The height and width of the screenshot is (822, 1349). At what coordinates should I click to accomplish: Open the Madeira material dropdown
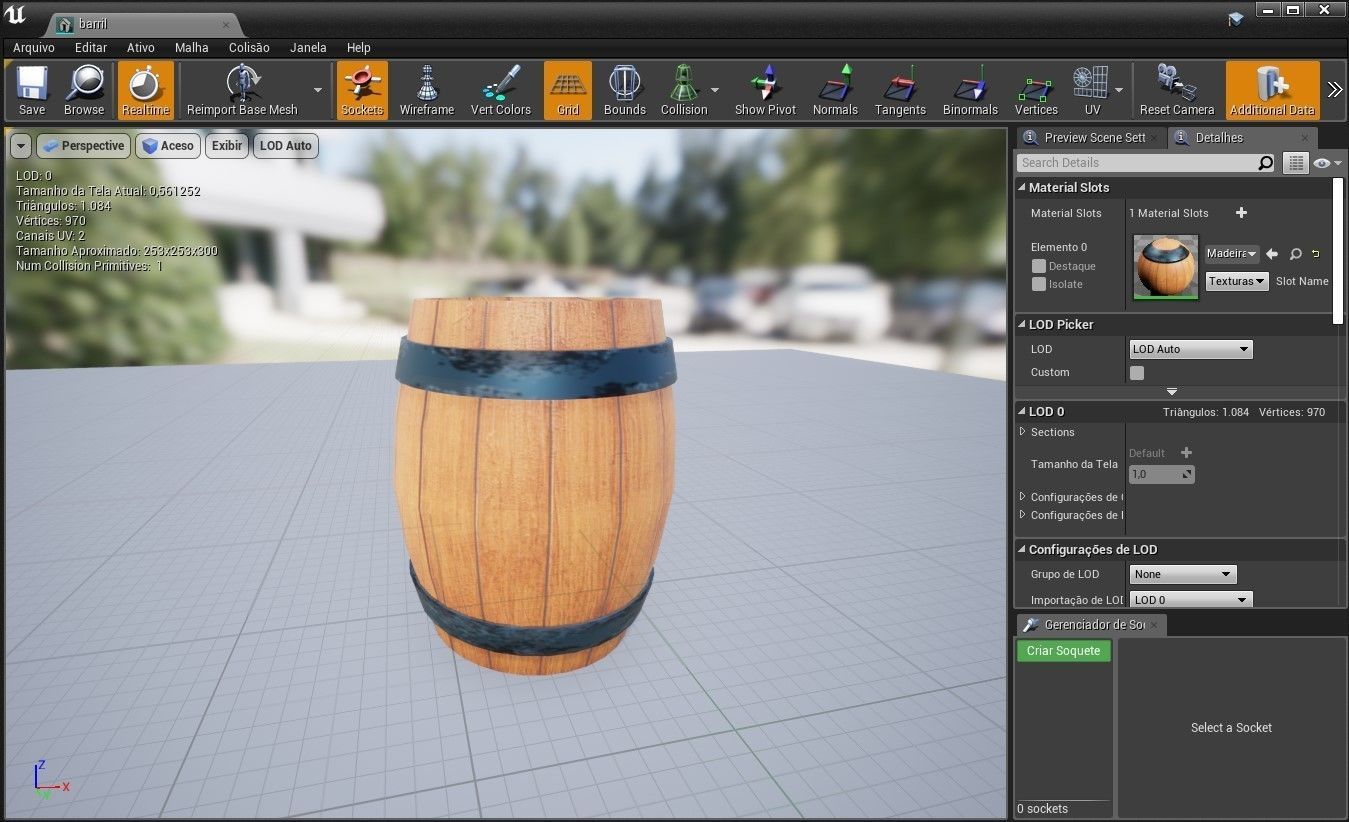point(1232,254)
